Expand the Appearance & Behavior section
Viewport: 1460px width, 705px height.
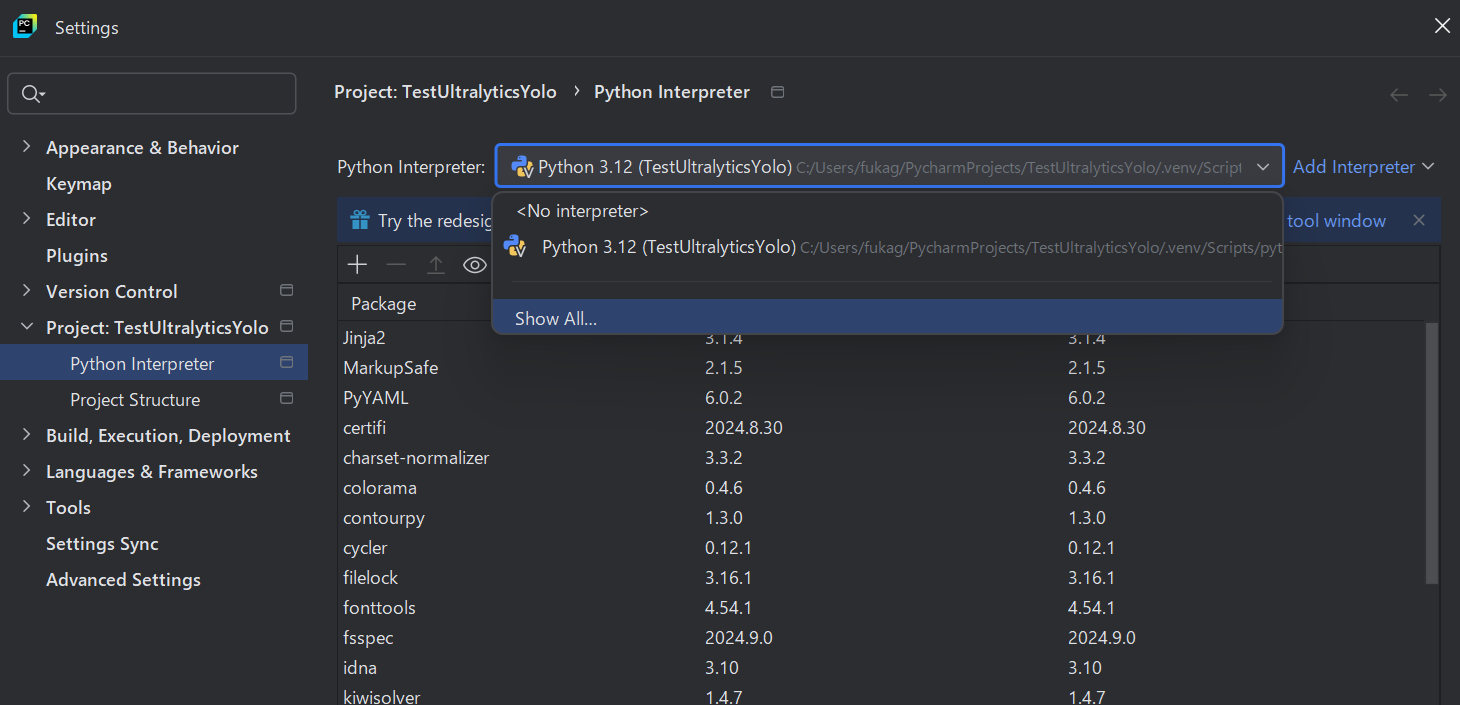pos(26,147)
